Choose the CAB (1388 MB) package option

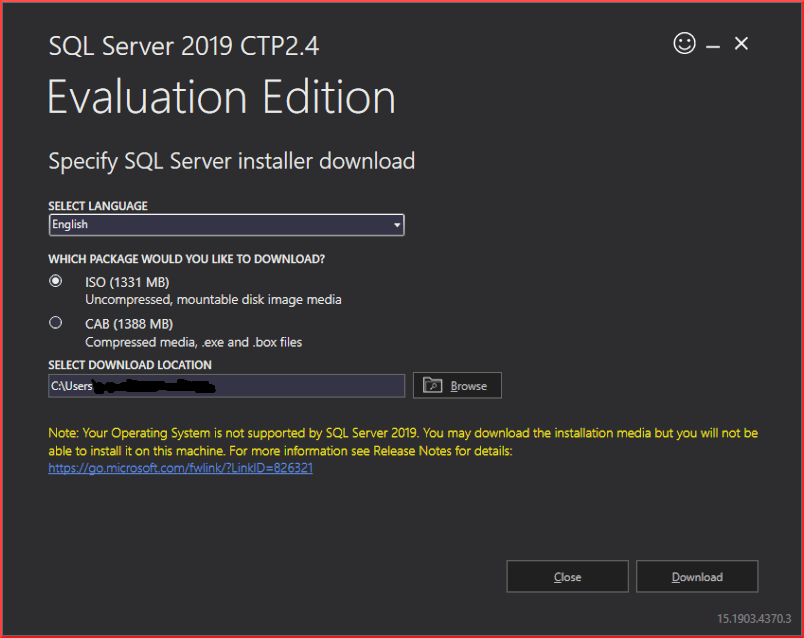[x=55, y=323]
